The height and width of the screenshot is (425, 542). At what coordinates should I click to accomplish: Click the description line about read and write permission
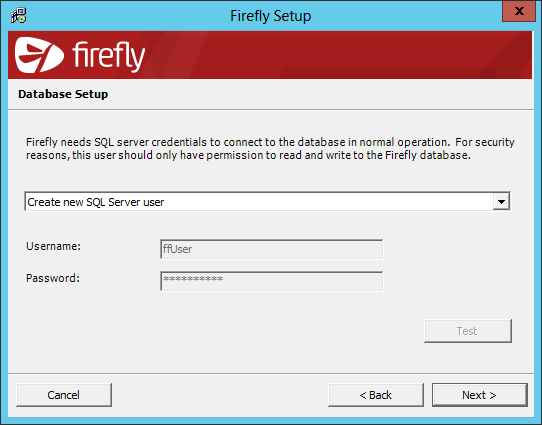click(x=248, y=155)
